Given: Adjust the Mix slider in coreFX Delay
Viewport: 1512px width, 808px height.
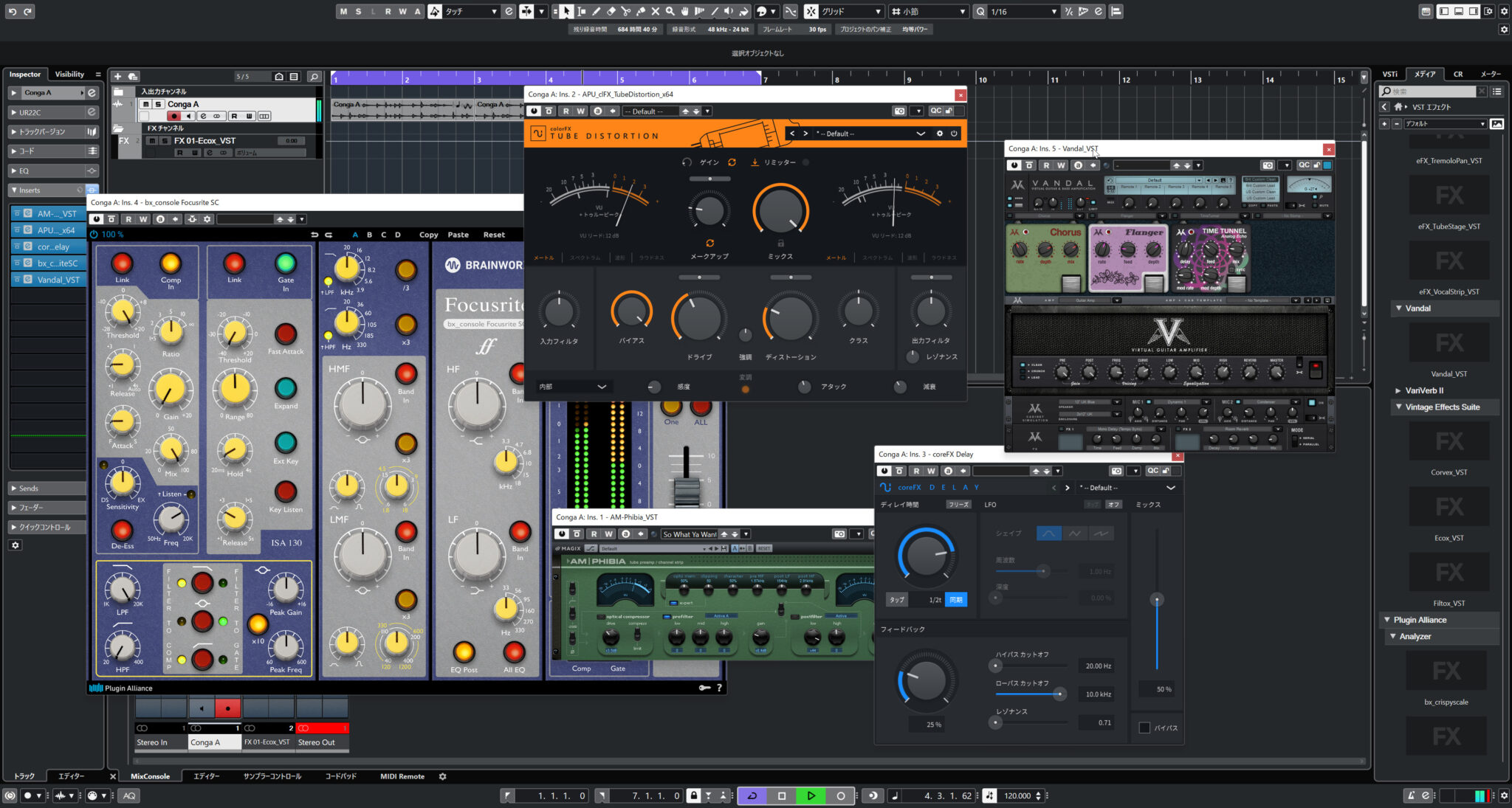Looking at the screenshot, I should point(1157,599).
